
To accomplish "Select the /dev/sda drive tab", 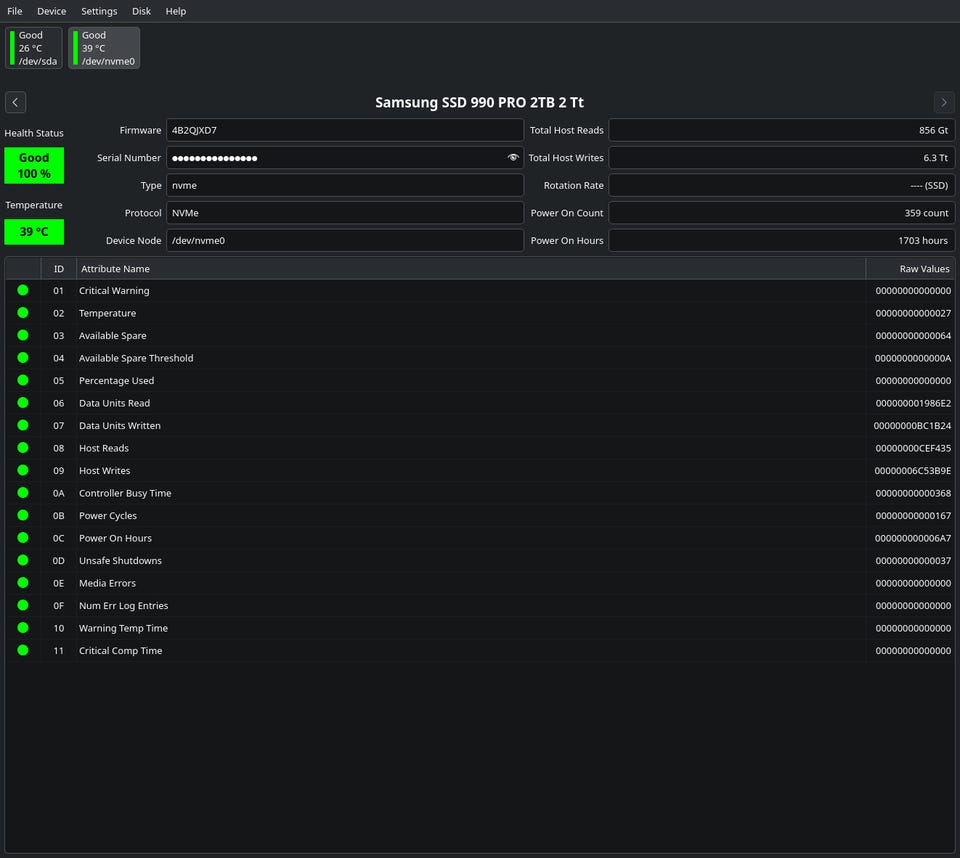I will 34,48.
